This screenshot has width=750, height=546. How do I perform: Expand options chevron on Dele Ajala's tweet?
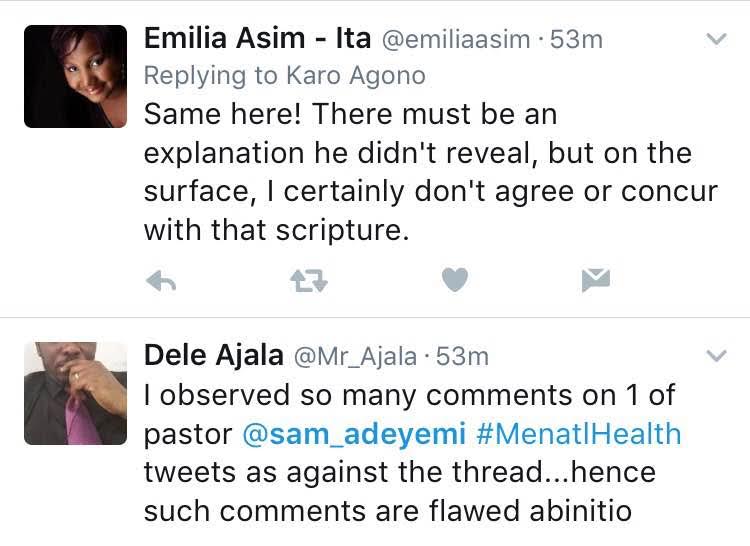pos(716,355)
